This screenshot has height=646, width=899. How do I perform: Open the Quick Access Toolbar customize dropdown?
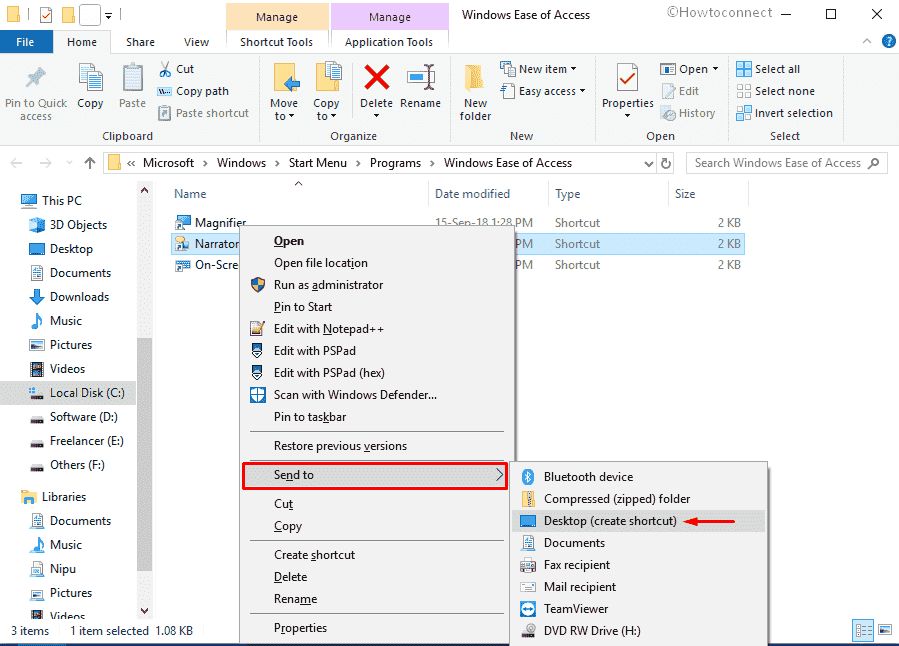tap(108, 15)
